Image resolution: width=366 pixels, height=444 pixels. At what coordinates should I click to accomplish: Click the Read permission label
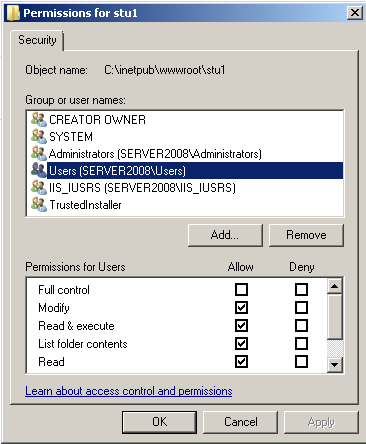(51, 362)
